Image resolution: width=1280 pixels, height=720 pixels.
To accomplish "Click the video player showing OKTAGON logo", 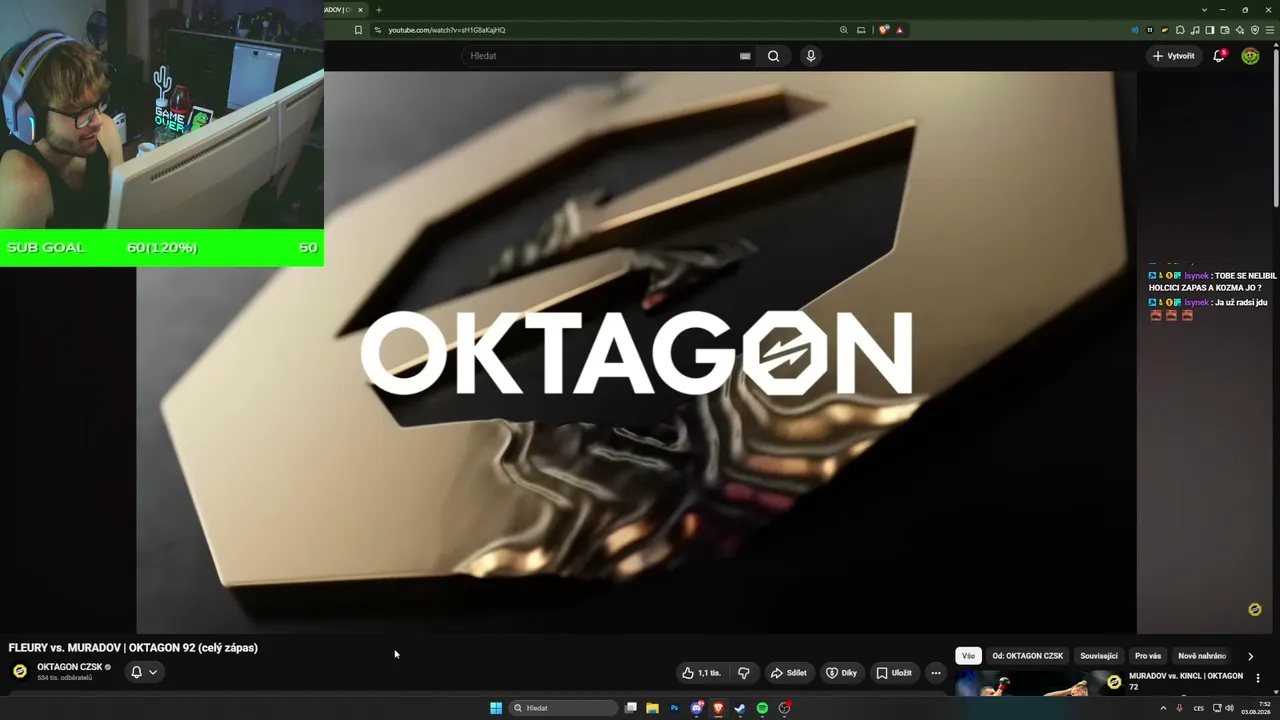I will (636, 352).
